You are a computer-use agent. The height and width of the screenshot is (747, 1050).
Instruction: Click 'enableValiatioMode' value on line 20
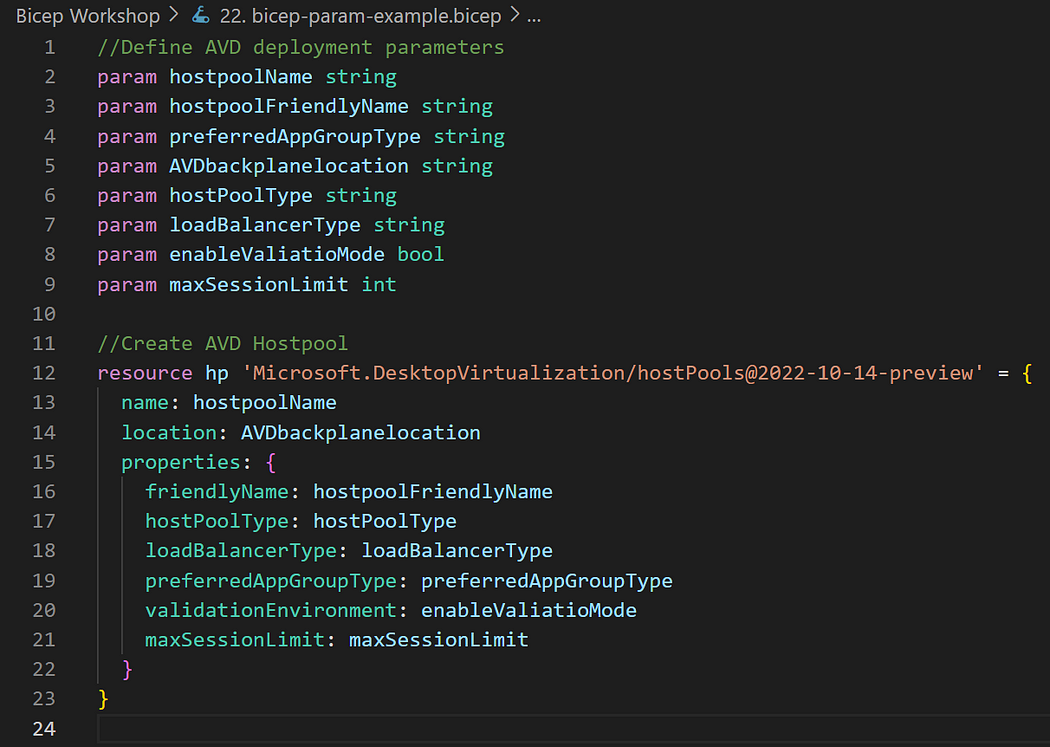tap(529, 610)
